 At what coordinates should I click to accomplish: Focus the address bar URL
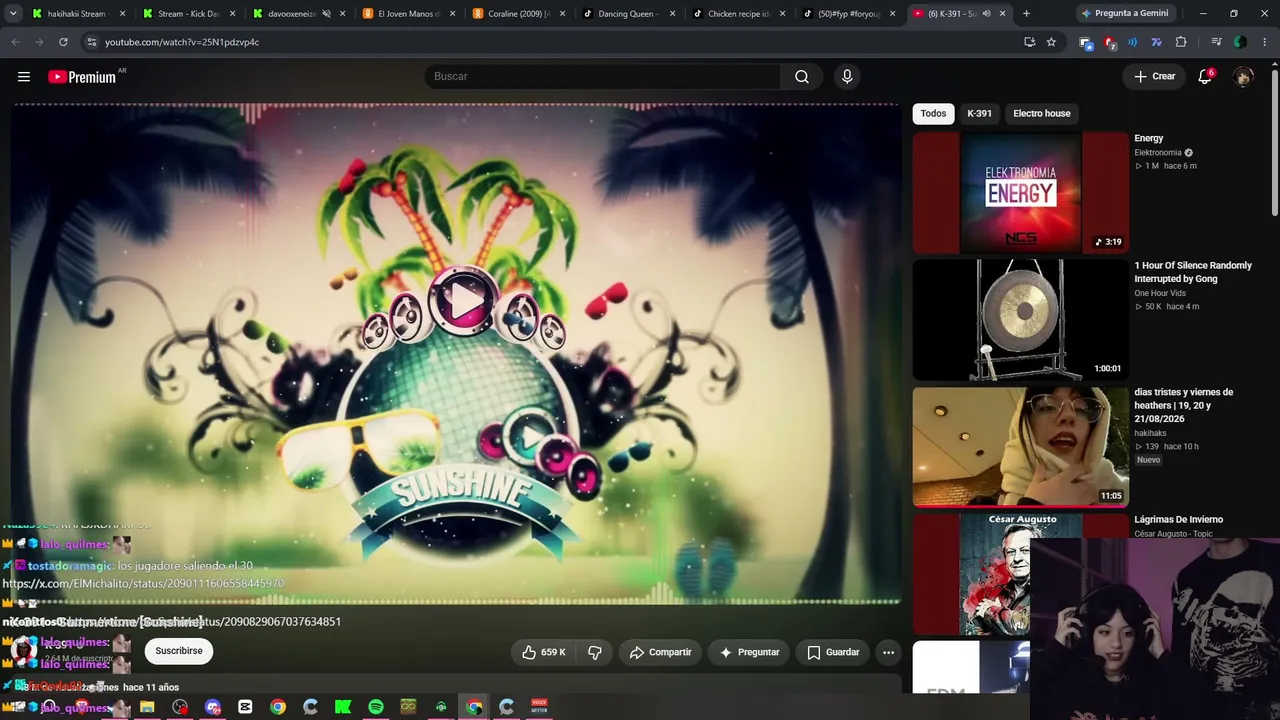pyautogui.click(x=182, y=42)
